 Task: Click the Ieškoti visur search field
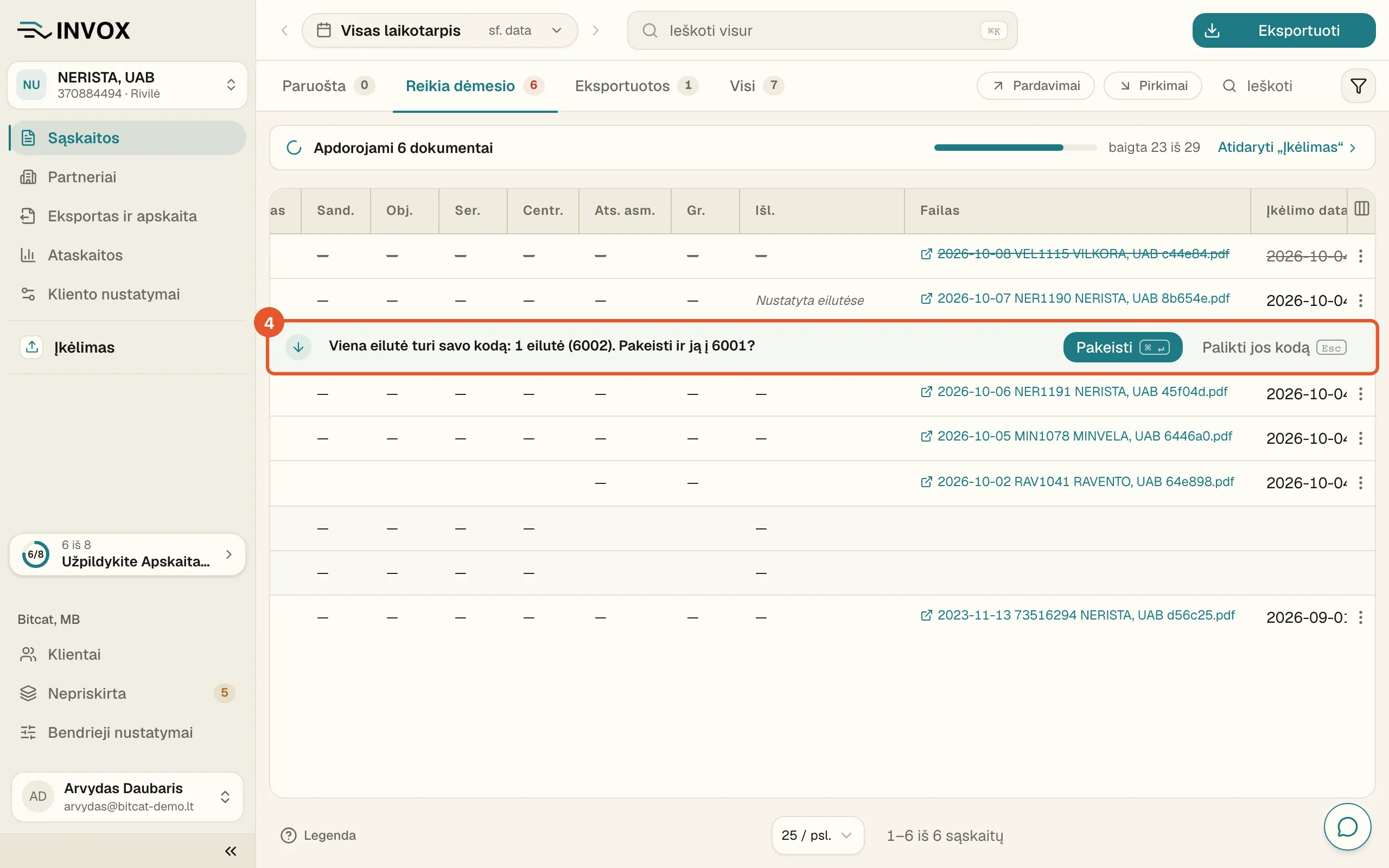pos(822,30)
